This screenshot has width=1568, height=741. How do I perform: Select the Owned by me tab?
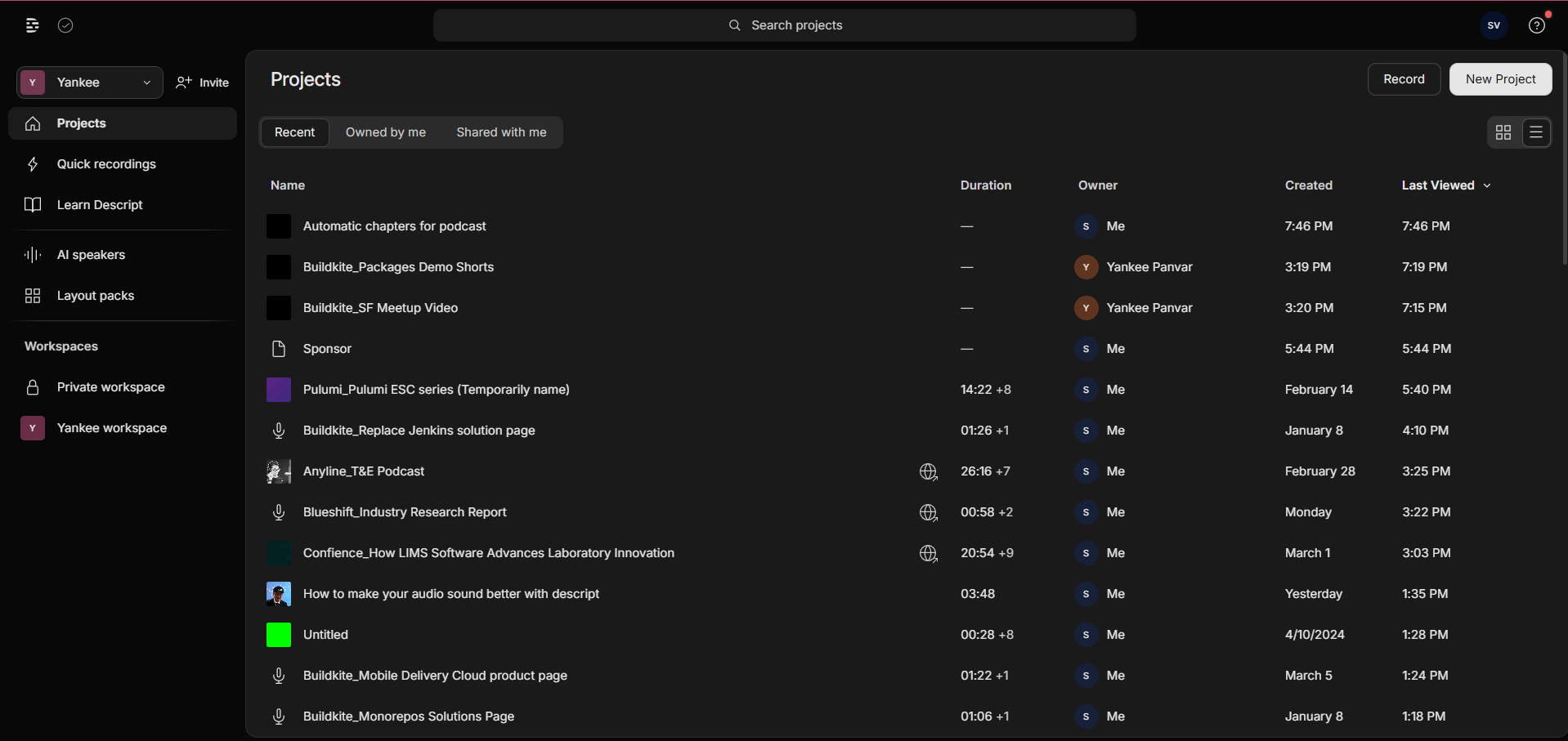(x=385, y=132)
